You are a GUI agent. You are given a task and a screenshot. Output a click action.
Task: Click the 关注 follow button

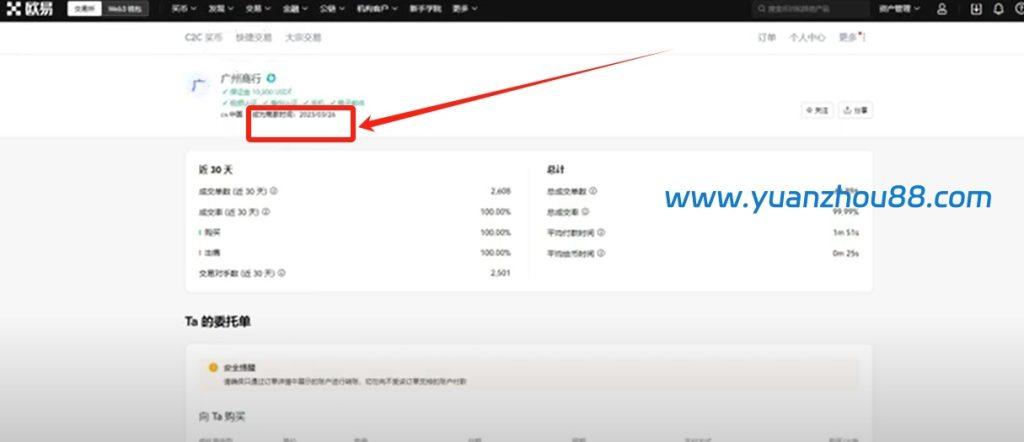point(816,110)
